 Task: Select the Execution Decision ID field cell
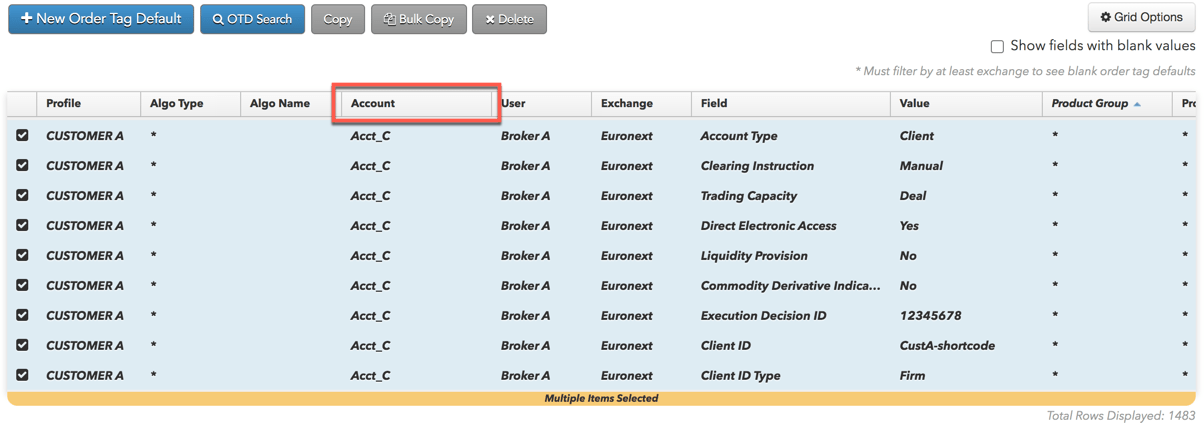(791, 315)
